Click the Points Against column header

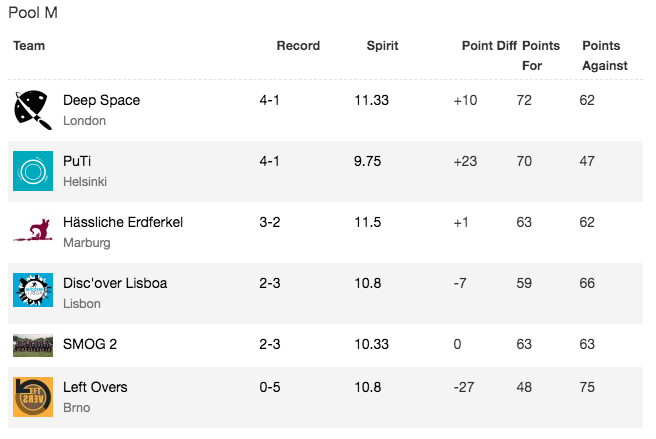click(x=605, y=56)
